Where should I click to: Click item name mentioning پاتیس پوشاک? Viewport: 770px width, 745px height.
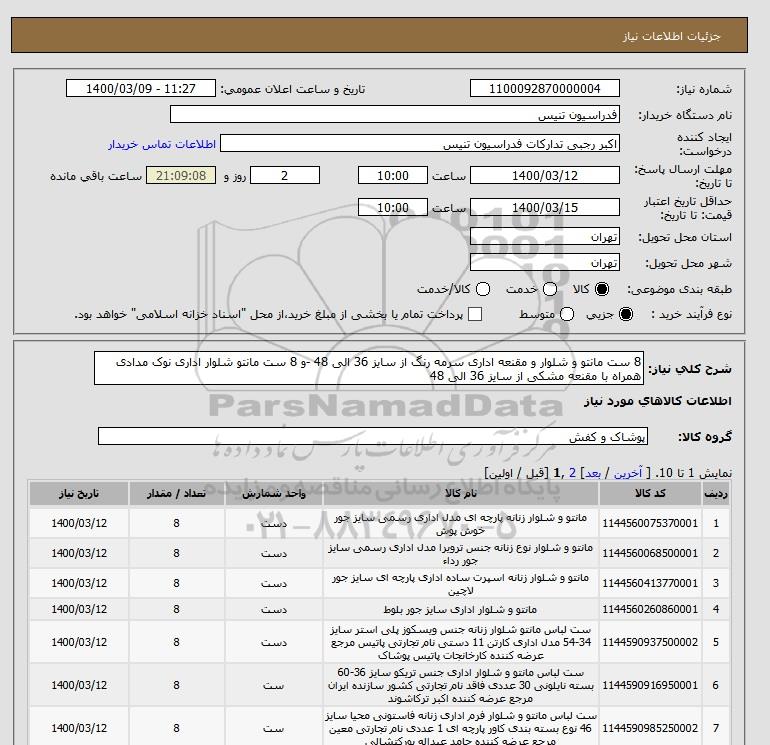(460, 642)
